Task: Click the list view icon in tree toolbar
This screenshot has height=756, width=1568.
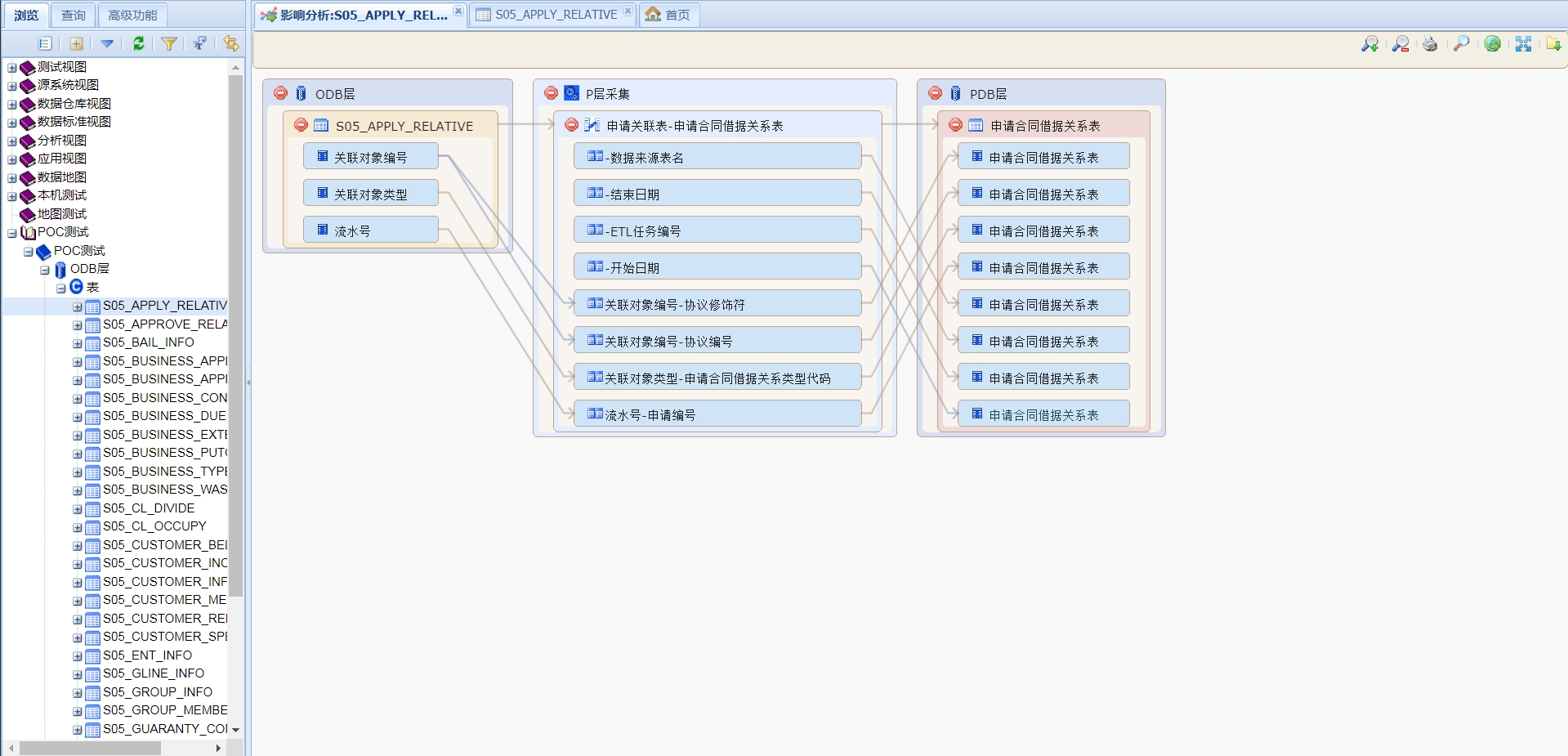Action: point(45,43)
